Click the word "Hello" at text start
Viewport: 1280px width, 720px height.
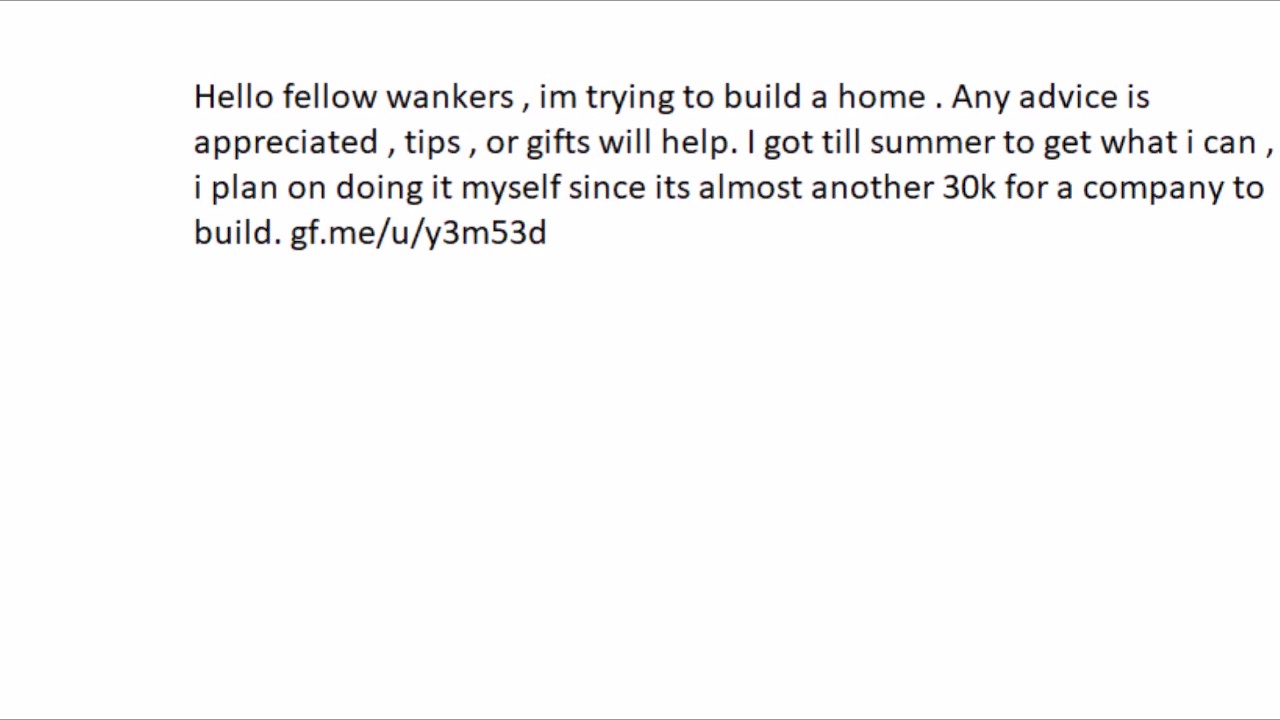233,97
